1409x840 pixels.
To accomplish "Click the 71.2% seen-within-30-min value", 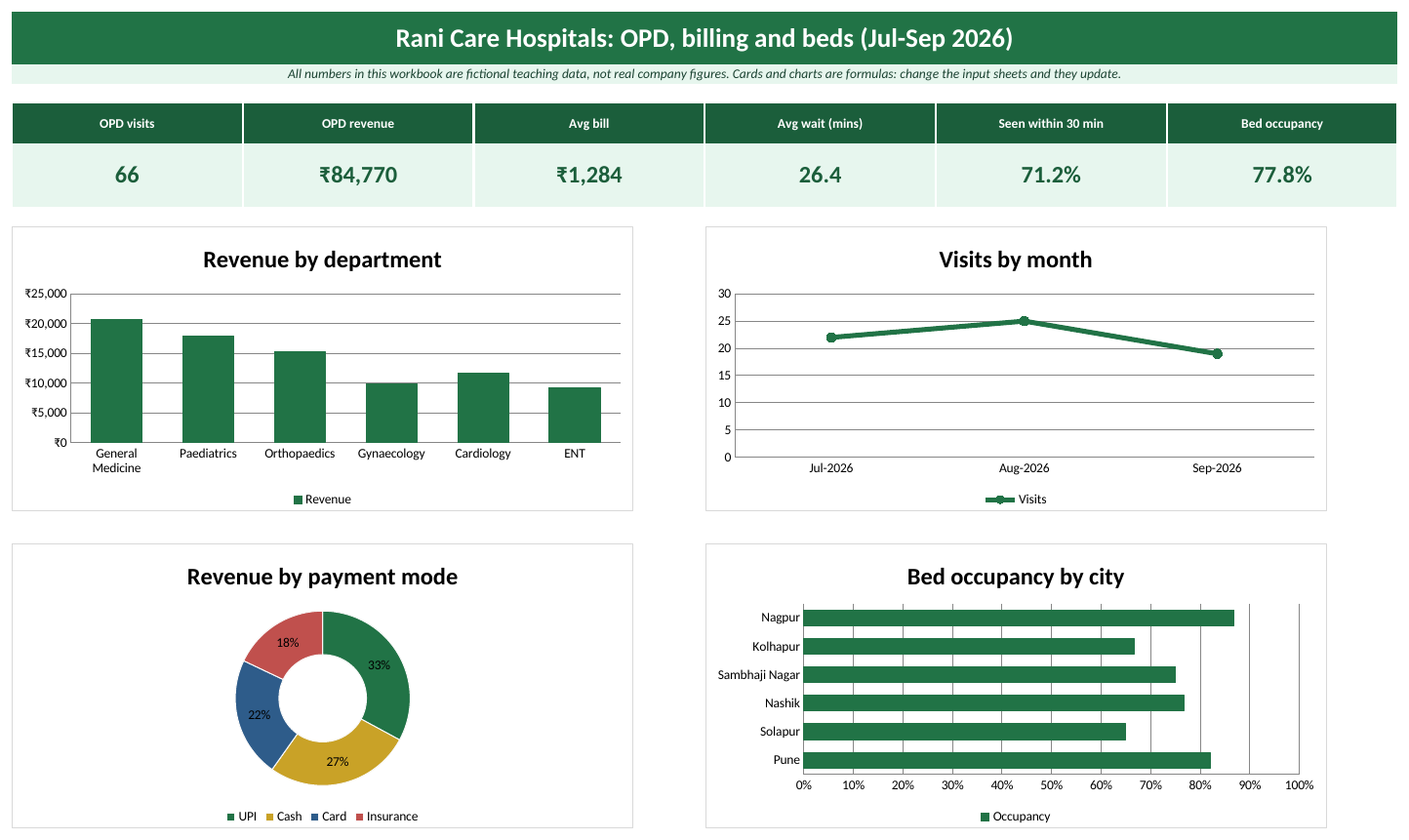I will point(1051,176).
